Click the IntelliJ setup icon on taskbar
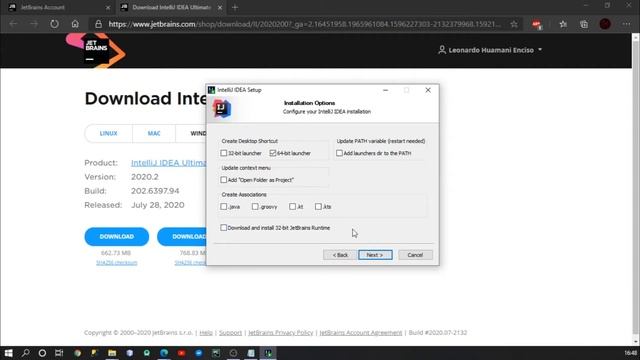This screenshot has height=360, width=640. click(268, 353)
